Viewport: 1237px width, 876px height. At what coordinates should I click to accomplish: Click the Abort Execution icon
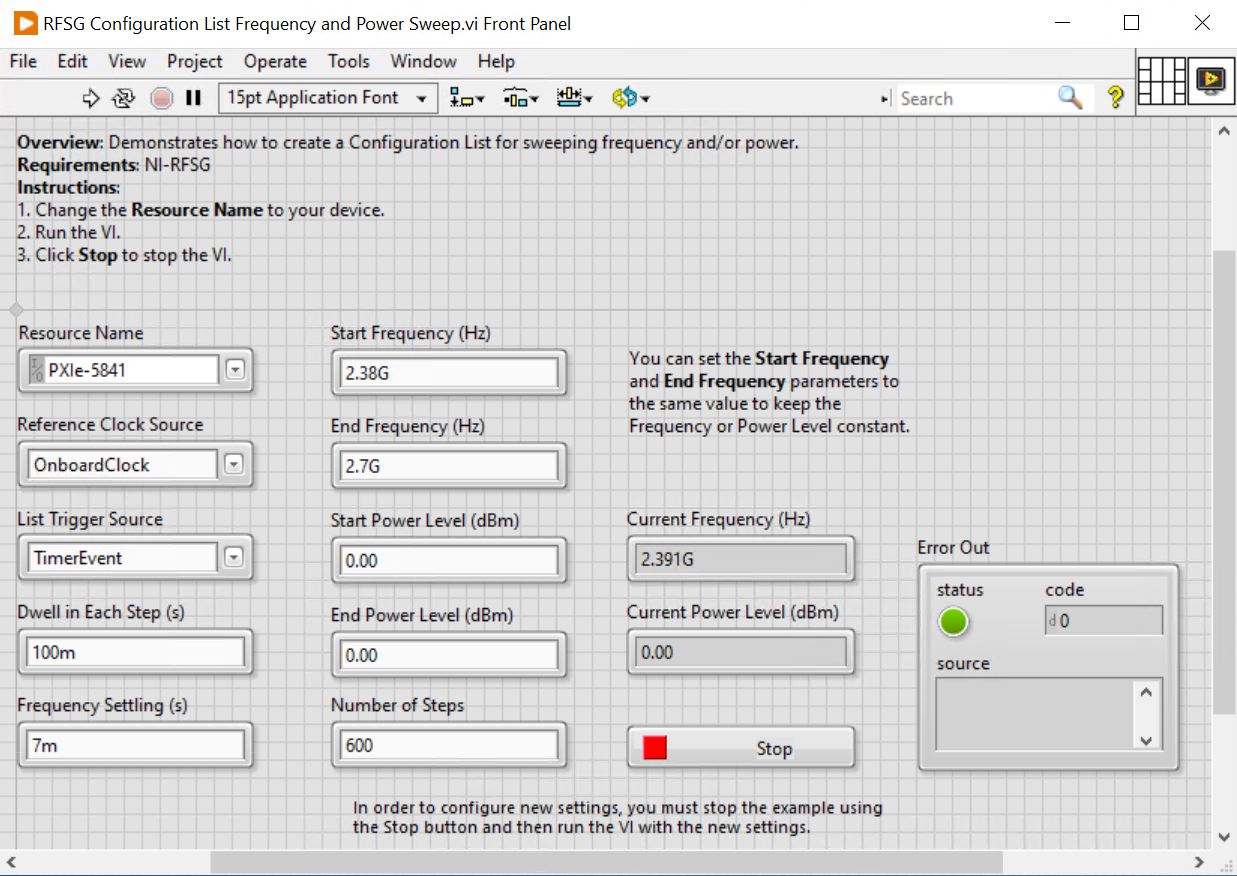[x=159, y=98]
